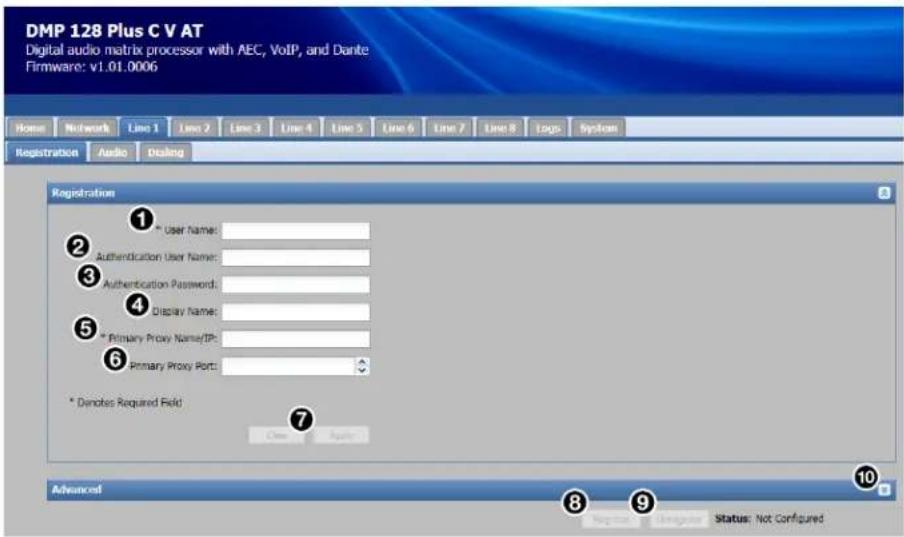
Task: Click the 'DMP 128 Plus C V AT' title
Action: [x=114, y=31]
